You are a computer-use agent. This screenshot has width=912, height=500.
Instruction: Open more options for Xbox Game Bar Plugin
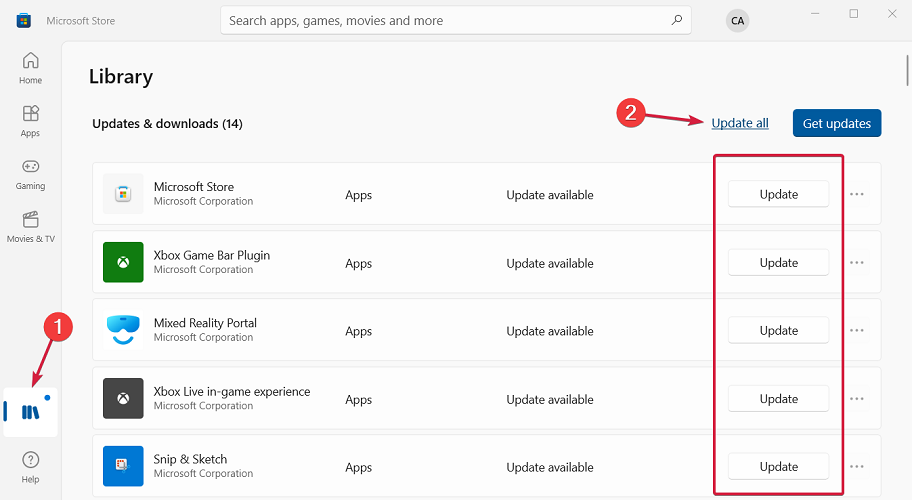(x=857, y=262)
